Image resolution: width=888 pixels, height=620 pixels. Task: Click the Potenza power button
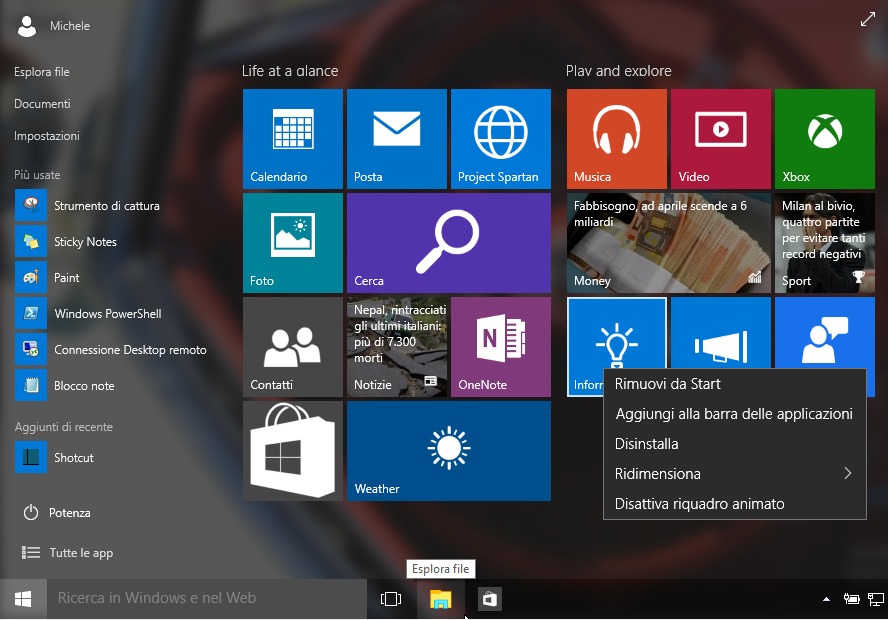pyautogui.click(x=58, y=513)
